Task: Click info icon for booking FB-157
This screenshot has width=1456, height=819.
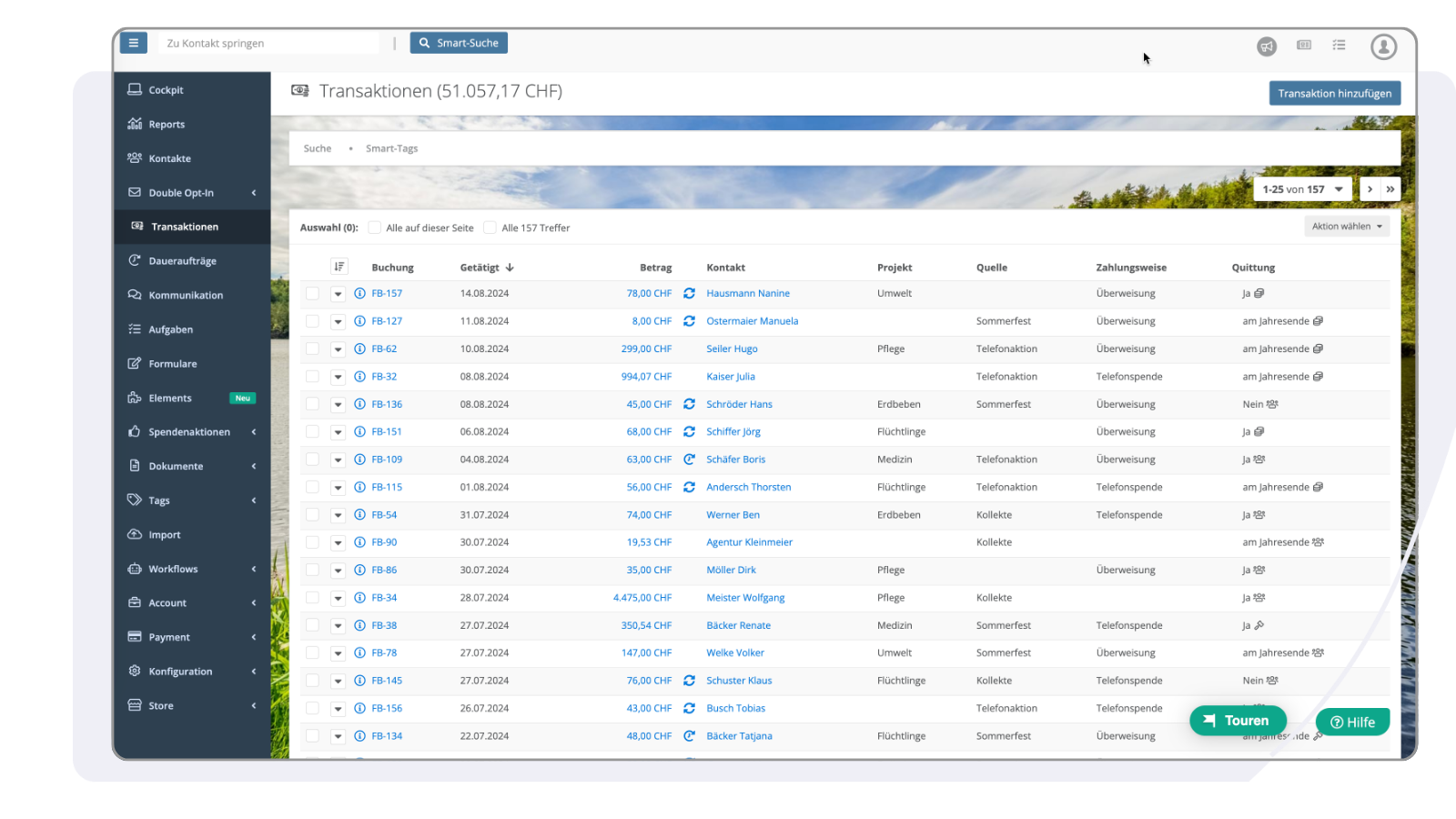Action: (359, 294)
